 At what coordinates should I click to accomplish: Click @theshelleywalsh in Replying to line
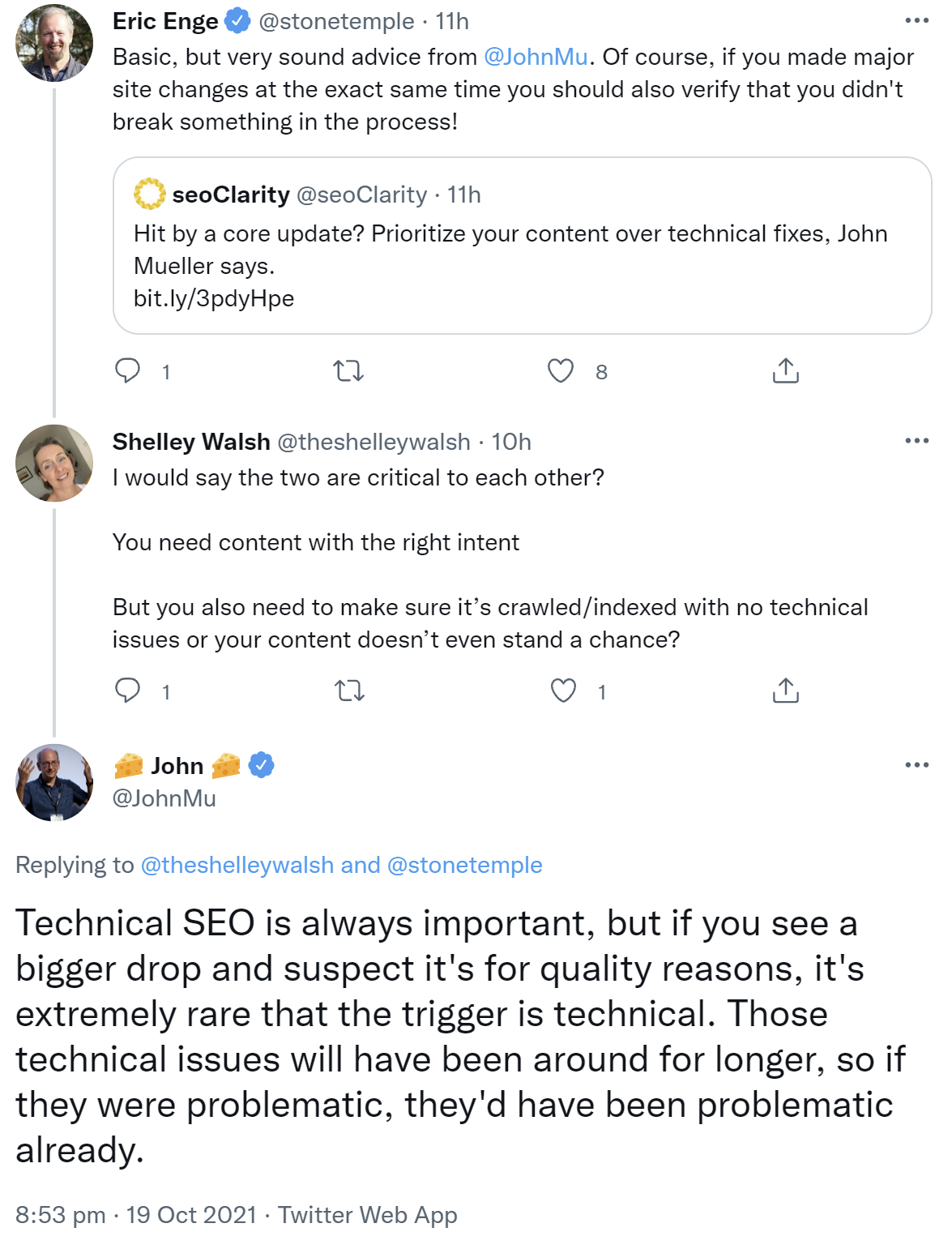pyautogui.click(x=237, y=865)
